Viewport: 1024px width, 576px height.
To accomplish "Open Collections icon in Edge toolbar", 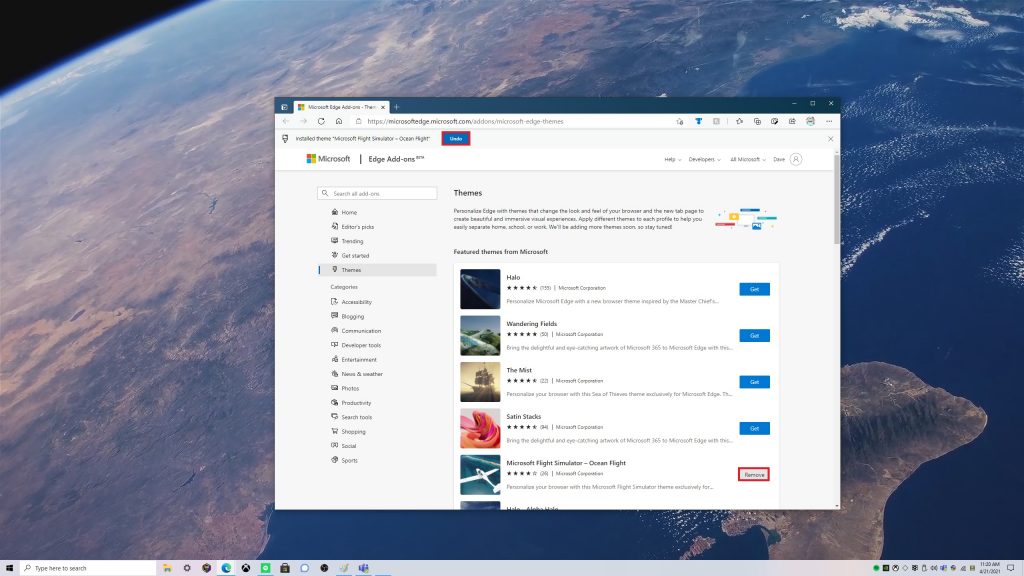I will tap(757, 121).
